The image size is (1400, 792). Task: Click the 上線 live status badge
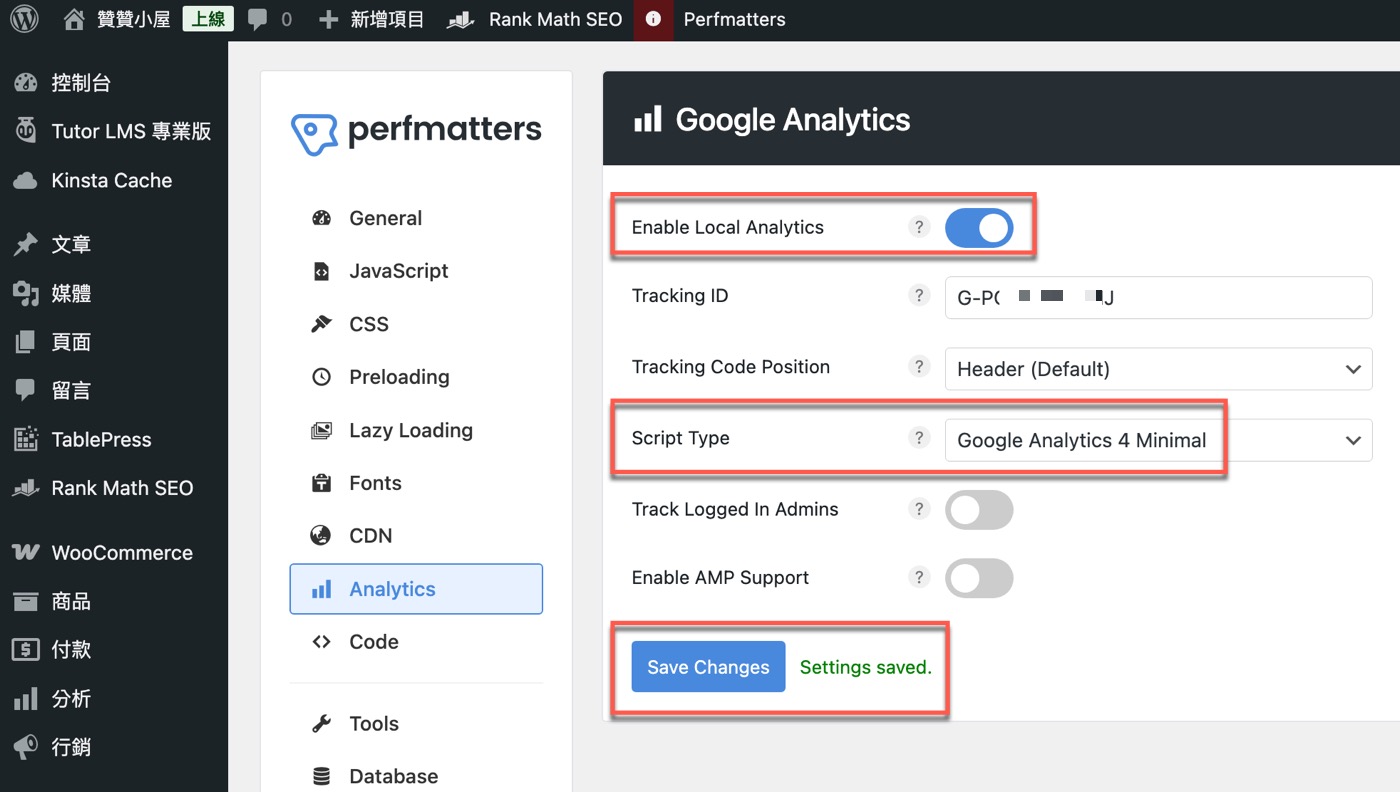pyautogui.click(x=208, y=19)
